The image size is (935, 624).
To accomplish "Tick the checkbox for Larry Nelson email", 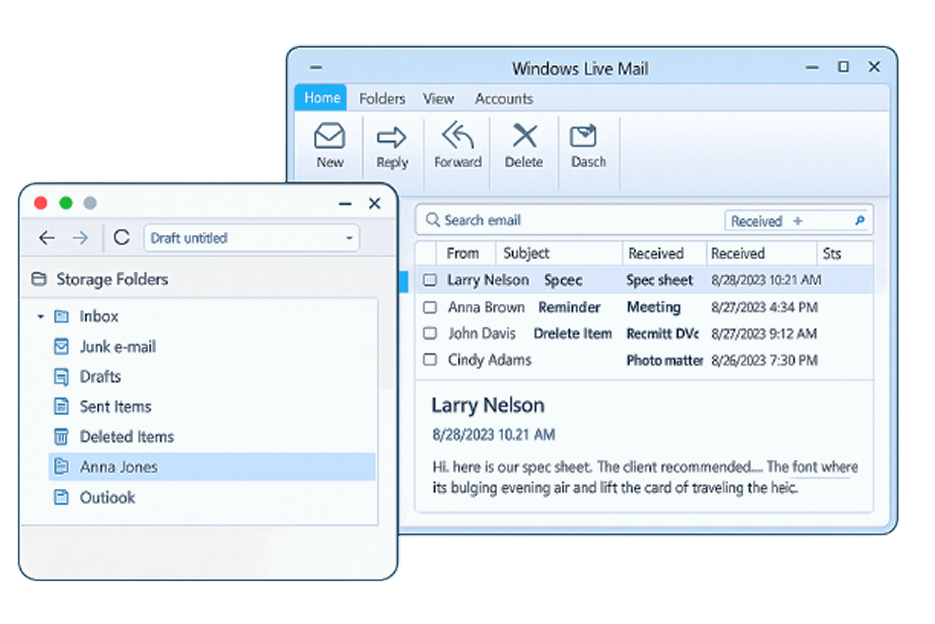I will (x=430, y=281).
